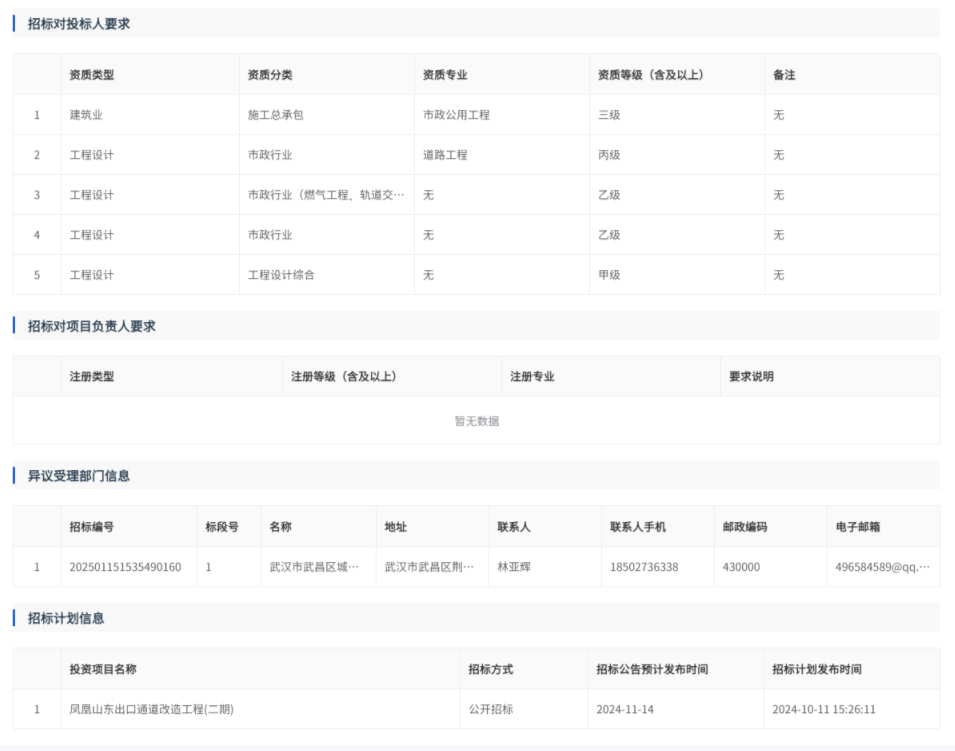Expand truncated address 武汉市武昌区荆…
This screenshot has width=955, height=751.
(x=430, y=567)
